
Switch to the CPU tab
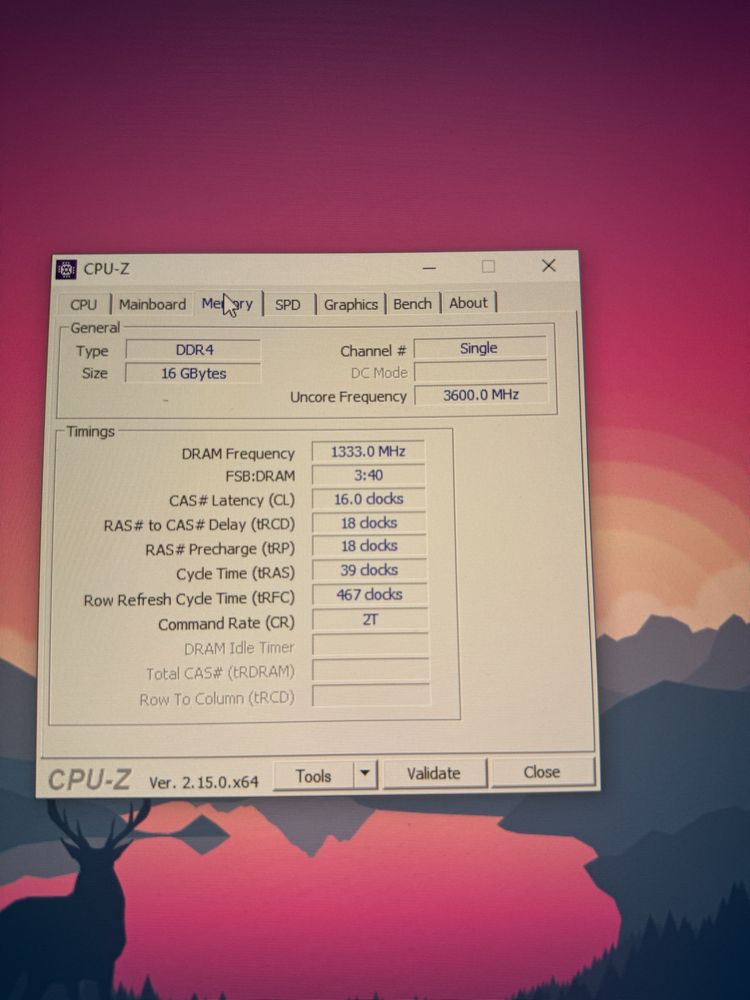(x=84, y=305)
